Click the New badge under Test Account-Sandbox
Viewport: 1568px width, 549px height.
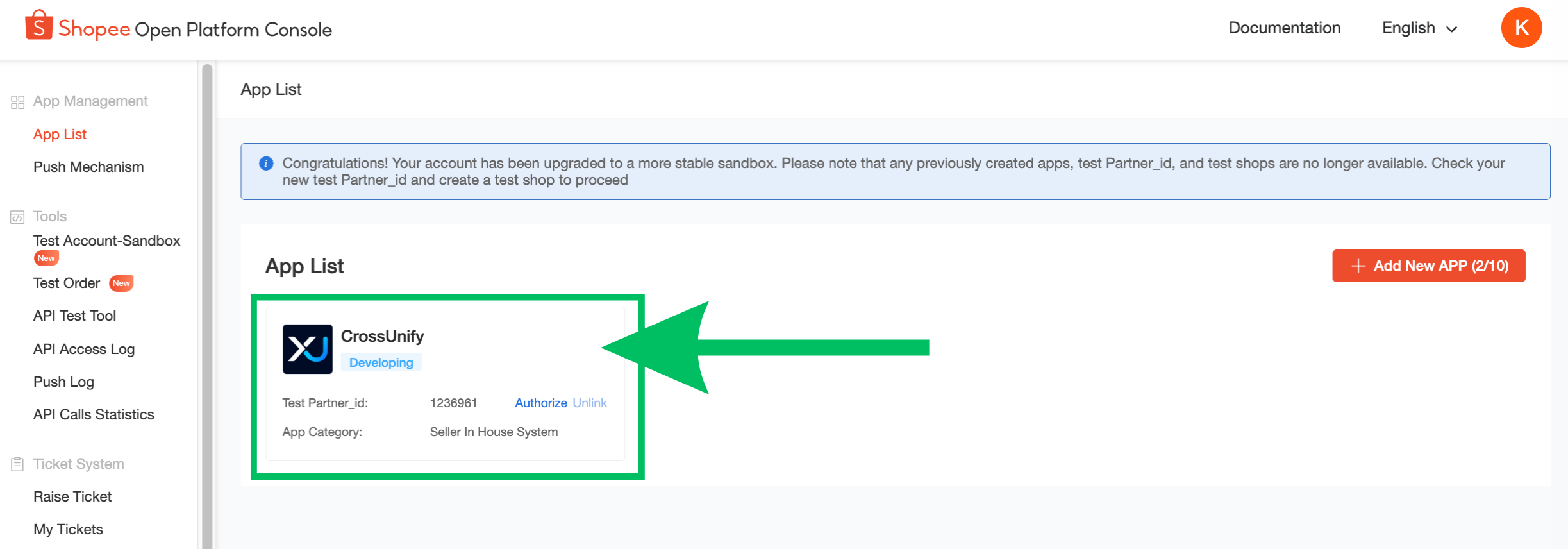click(46, 258)
